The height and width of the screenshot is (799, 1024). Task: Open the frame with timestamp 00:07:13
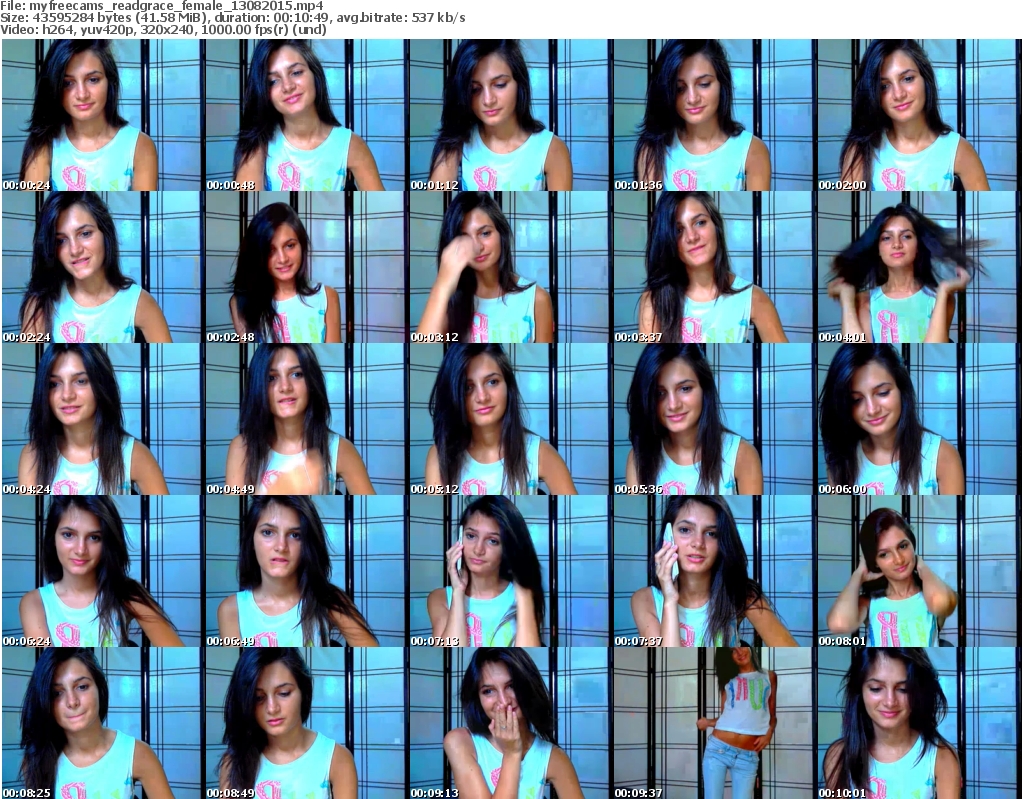tap(510, 571)
